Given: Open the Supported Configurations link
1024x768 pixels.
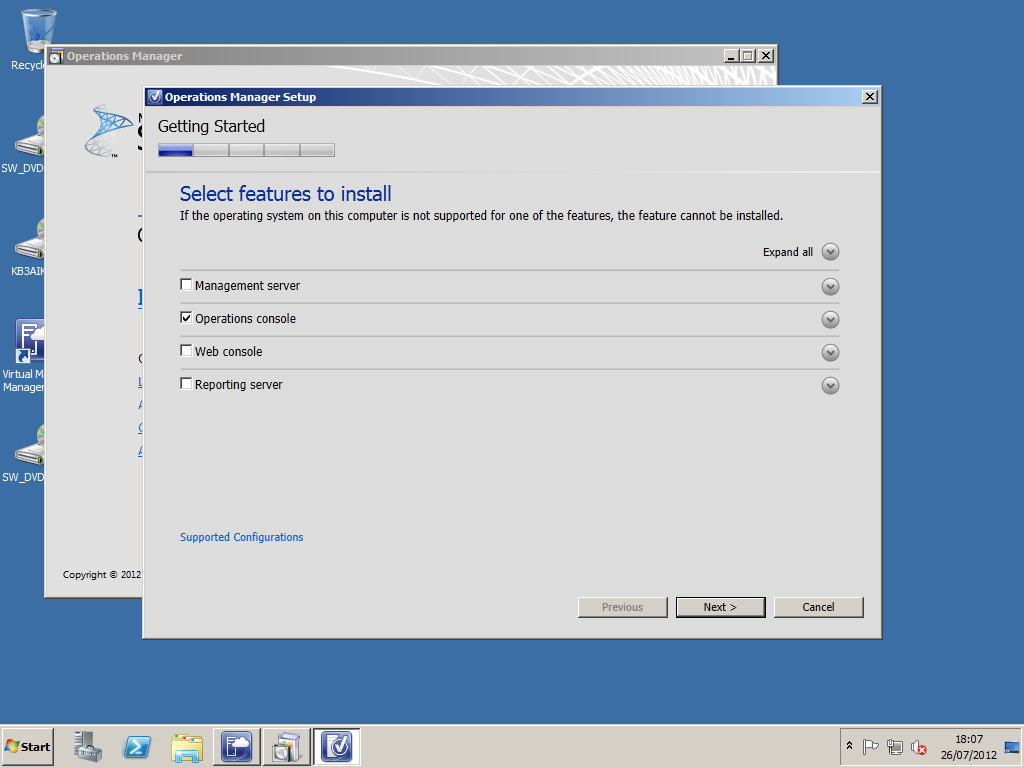Looking at the screenshot, I should coord(242,537).
